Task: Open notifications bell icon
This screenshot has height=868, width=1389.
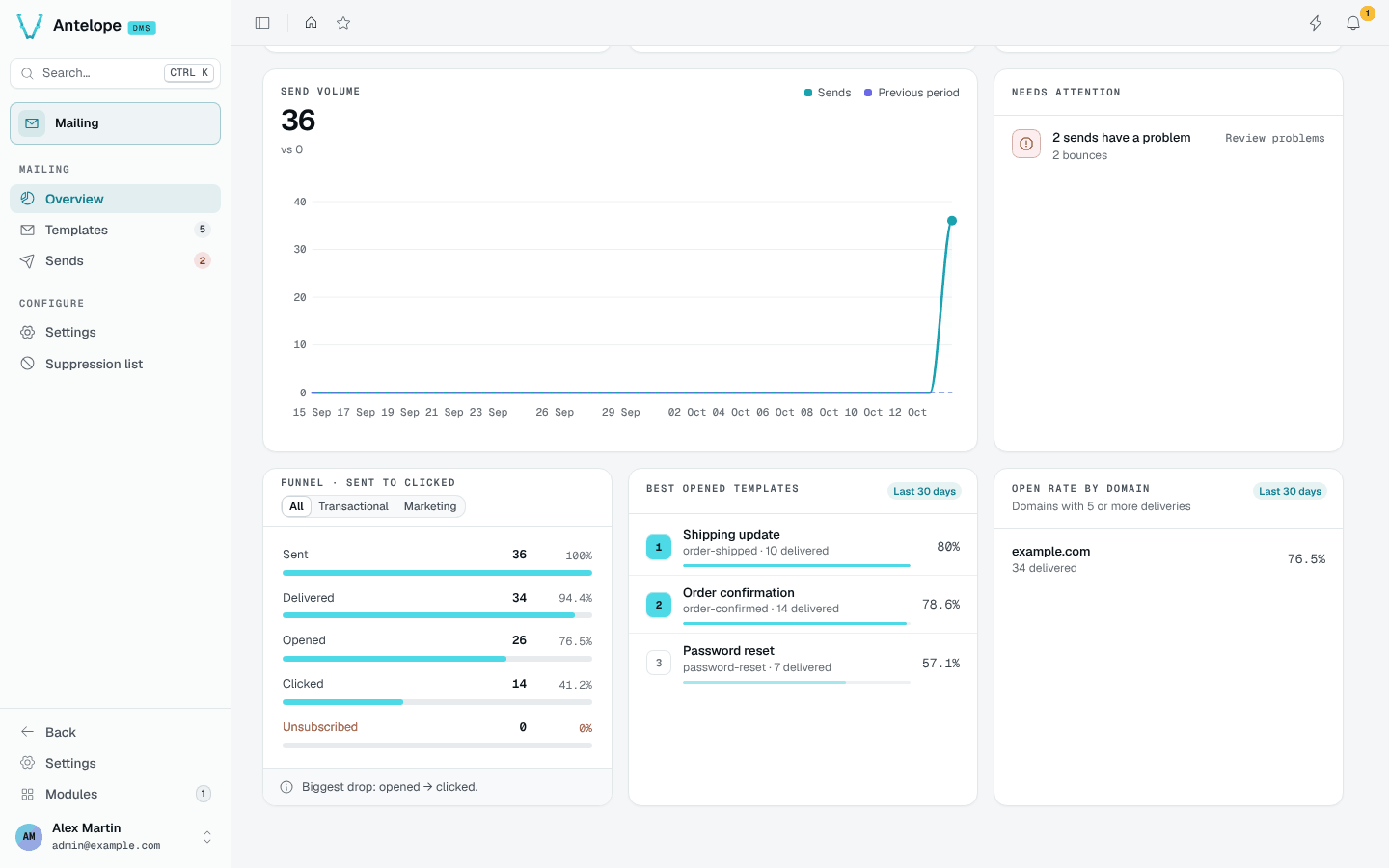Action: tap(1353, 23)
